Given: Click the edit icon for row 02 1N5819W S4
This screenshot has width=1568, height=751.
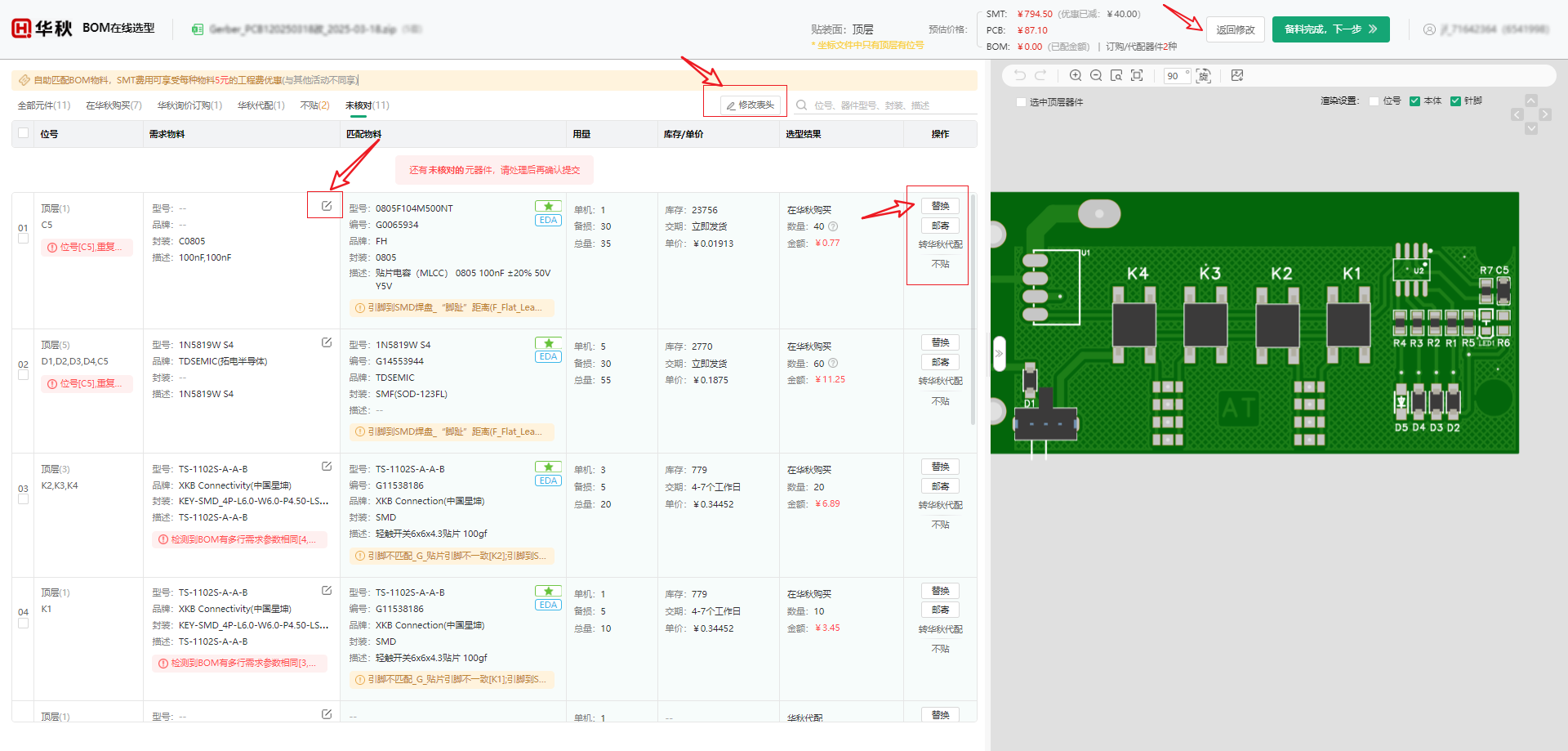Looking at the screenshot, I should pyautogui.click(x=327, y=342).
